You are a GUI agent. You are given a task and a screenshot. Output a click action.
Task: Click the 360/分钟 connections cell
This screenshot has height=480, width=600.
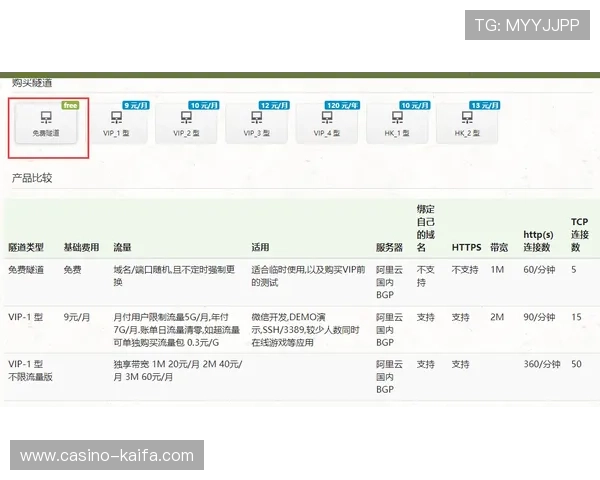pyautogui.click(x=541, y=364)
